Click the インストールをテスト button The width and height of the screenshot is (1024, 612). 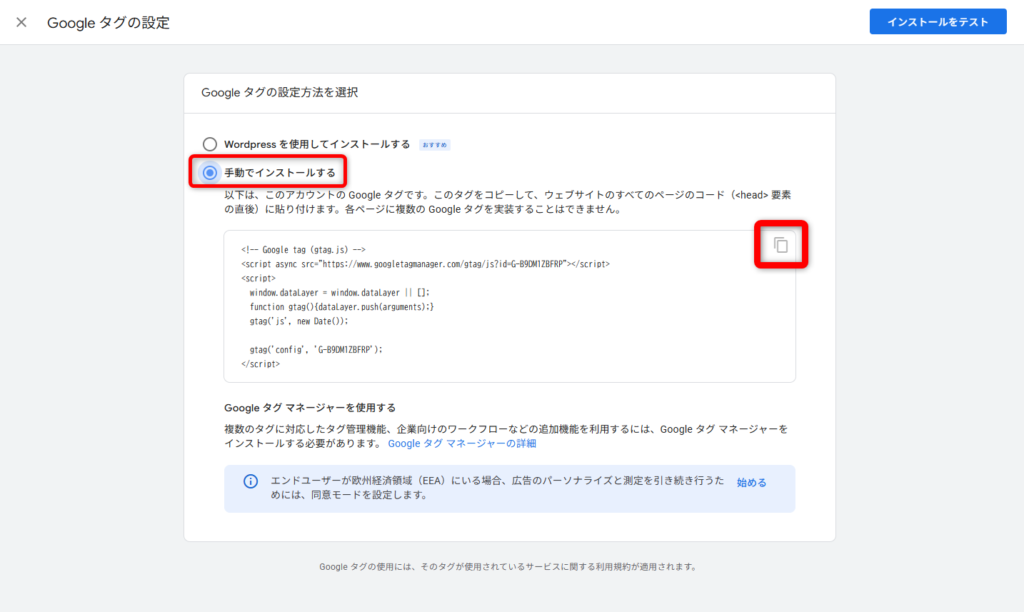(938, 22)
